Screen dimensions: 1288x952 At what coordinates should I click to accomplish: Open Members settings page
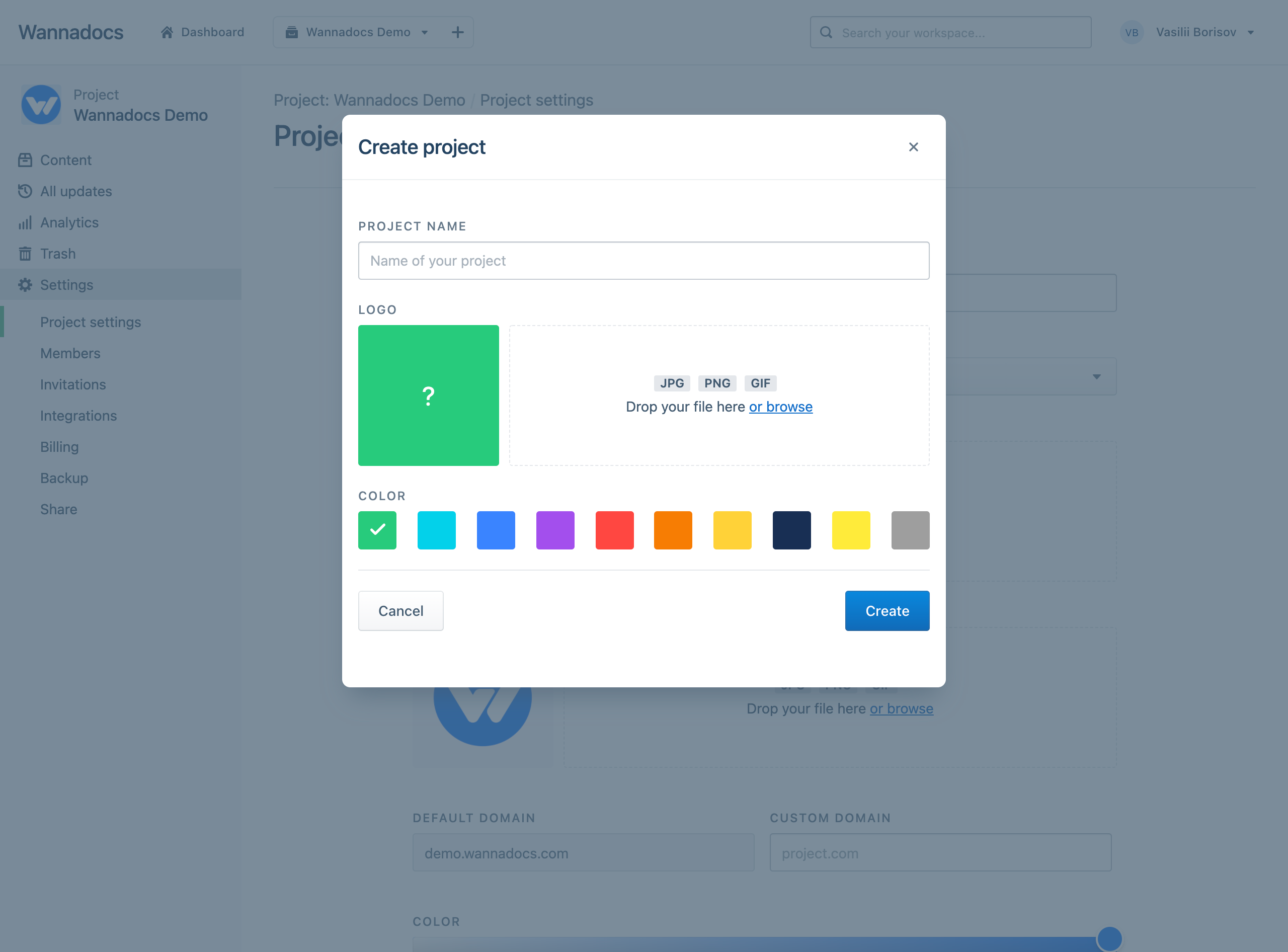coord(70,353)
